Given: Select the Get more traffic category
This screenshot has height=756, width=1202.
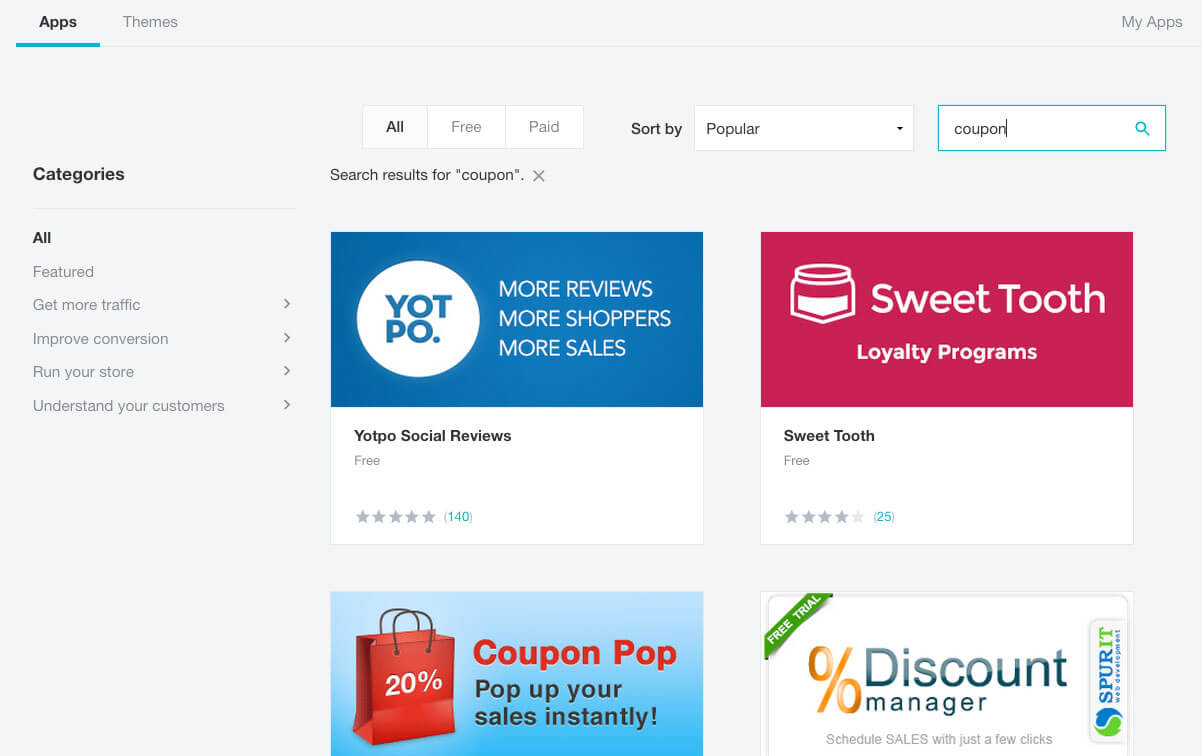Looking at the screenshot, I should tap(87, 305).
